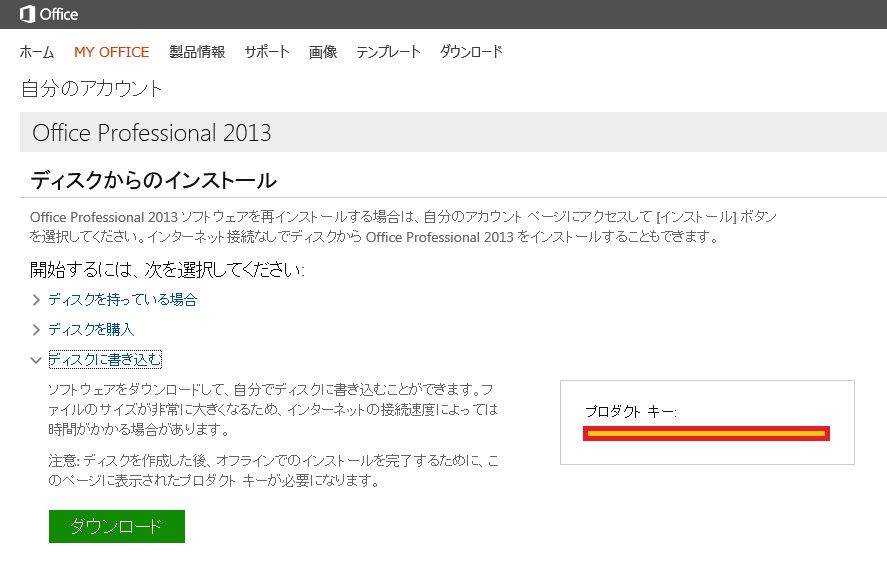Open the ホーム menu item
The width and height of the screenshot is (887, 567).
(x=37, y=52)
